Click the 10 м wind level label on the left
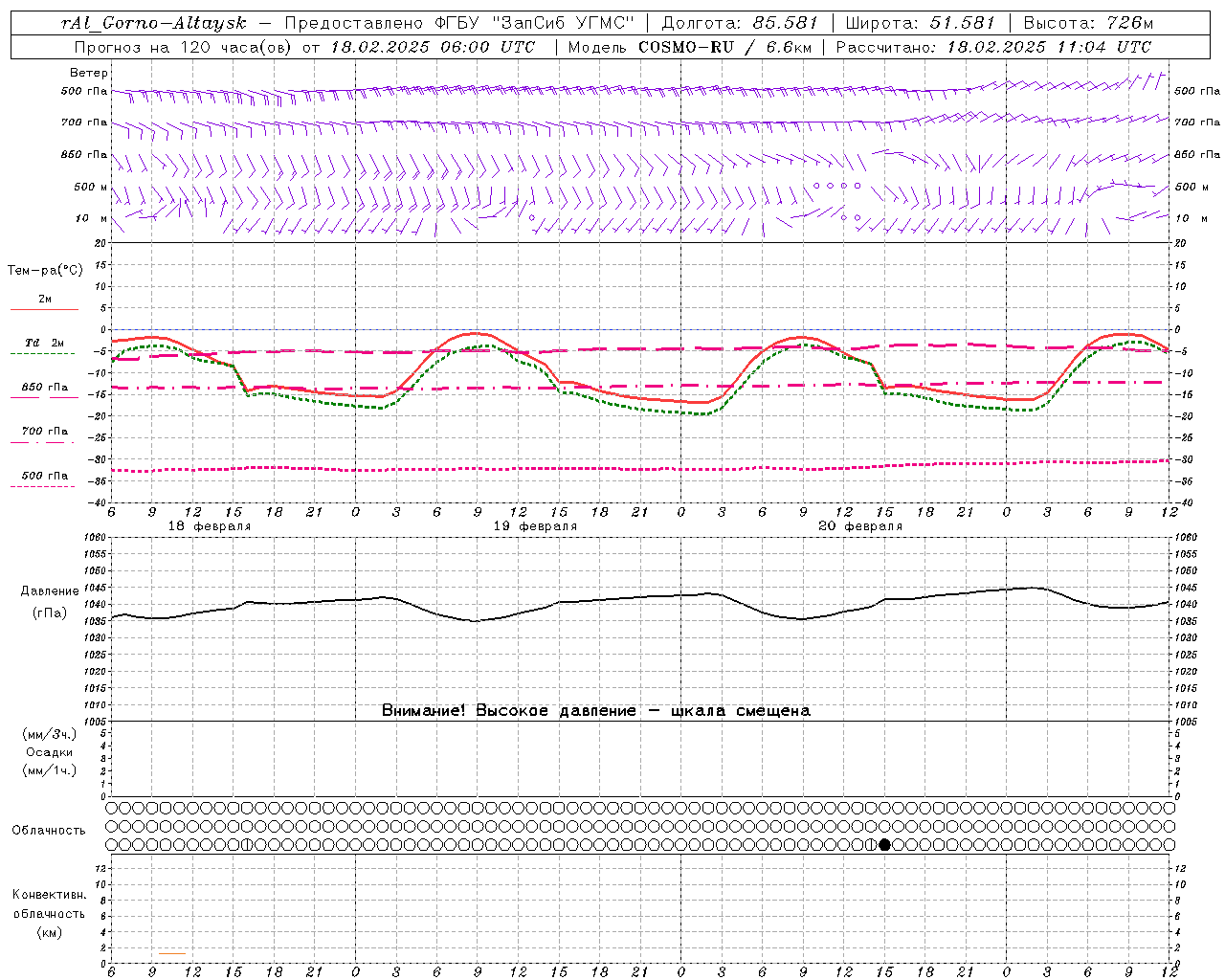 [91, 218]
